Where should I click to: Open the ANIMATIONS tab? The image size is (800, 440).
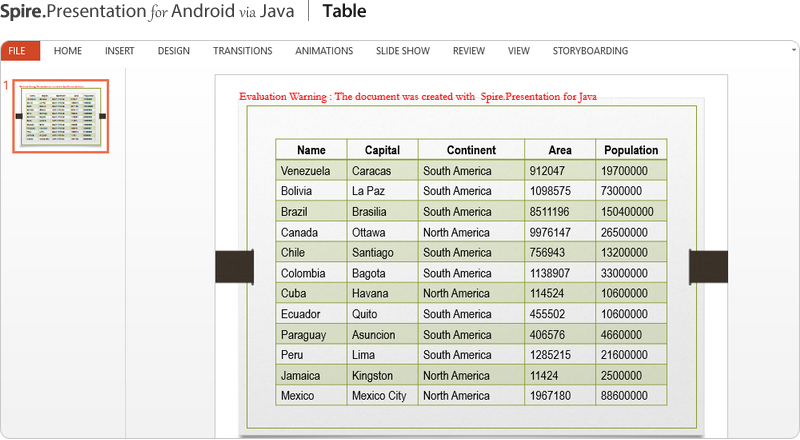click(323, 51)
